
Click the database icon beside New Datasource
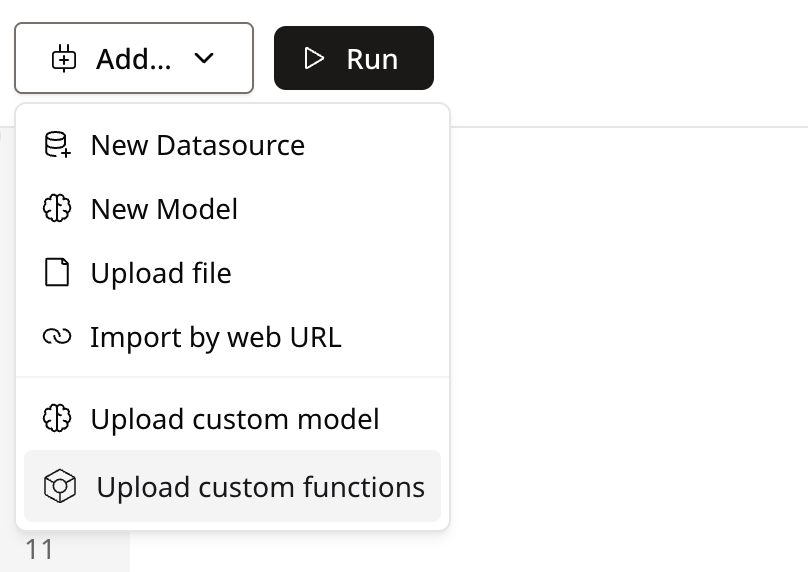tap(57, 144)
